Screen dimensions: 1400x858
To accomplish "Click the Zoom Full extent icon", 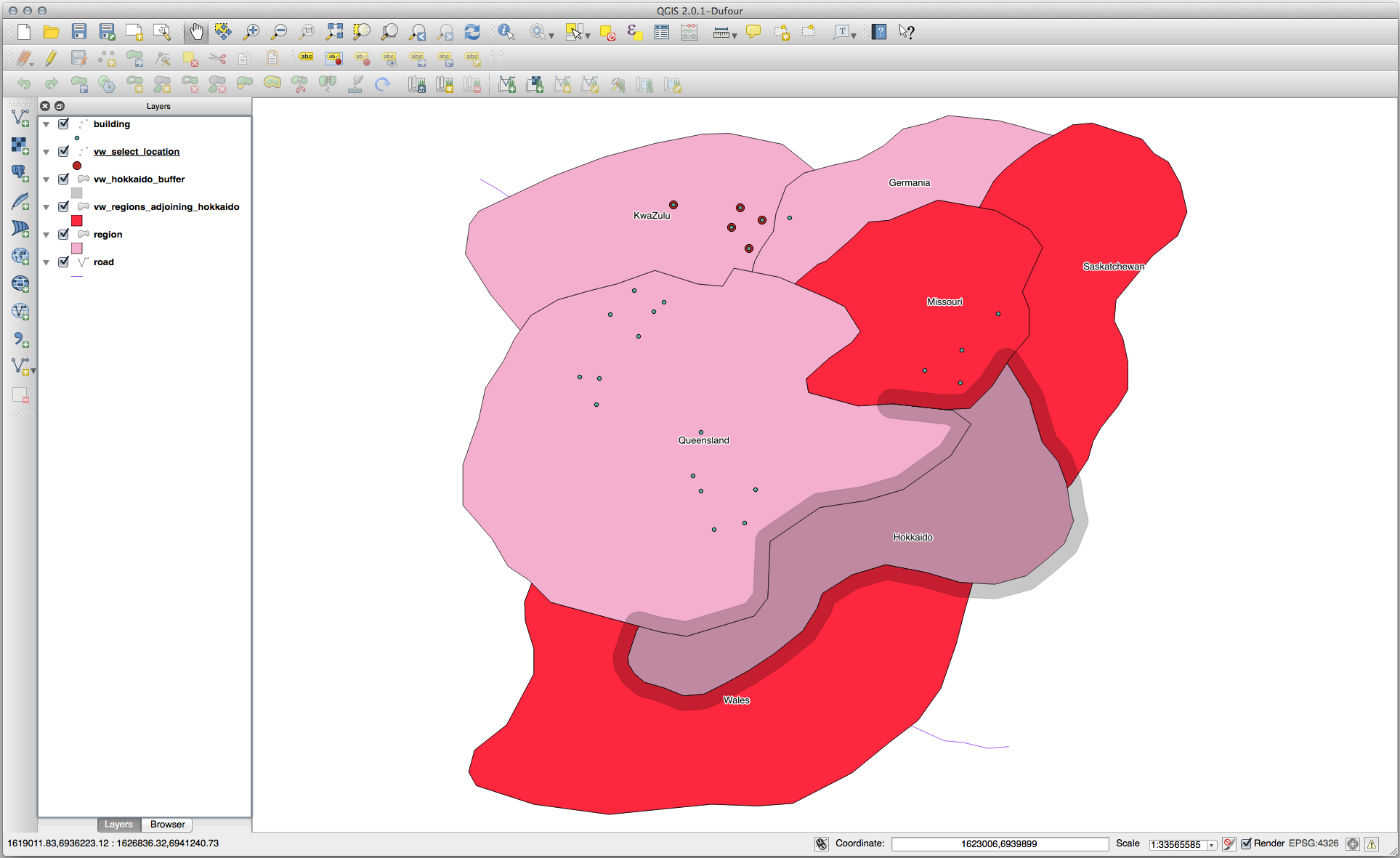I will [x=334, y=32].
